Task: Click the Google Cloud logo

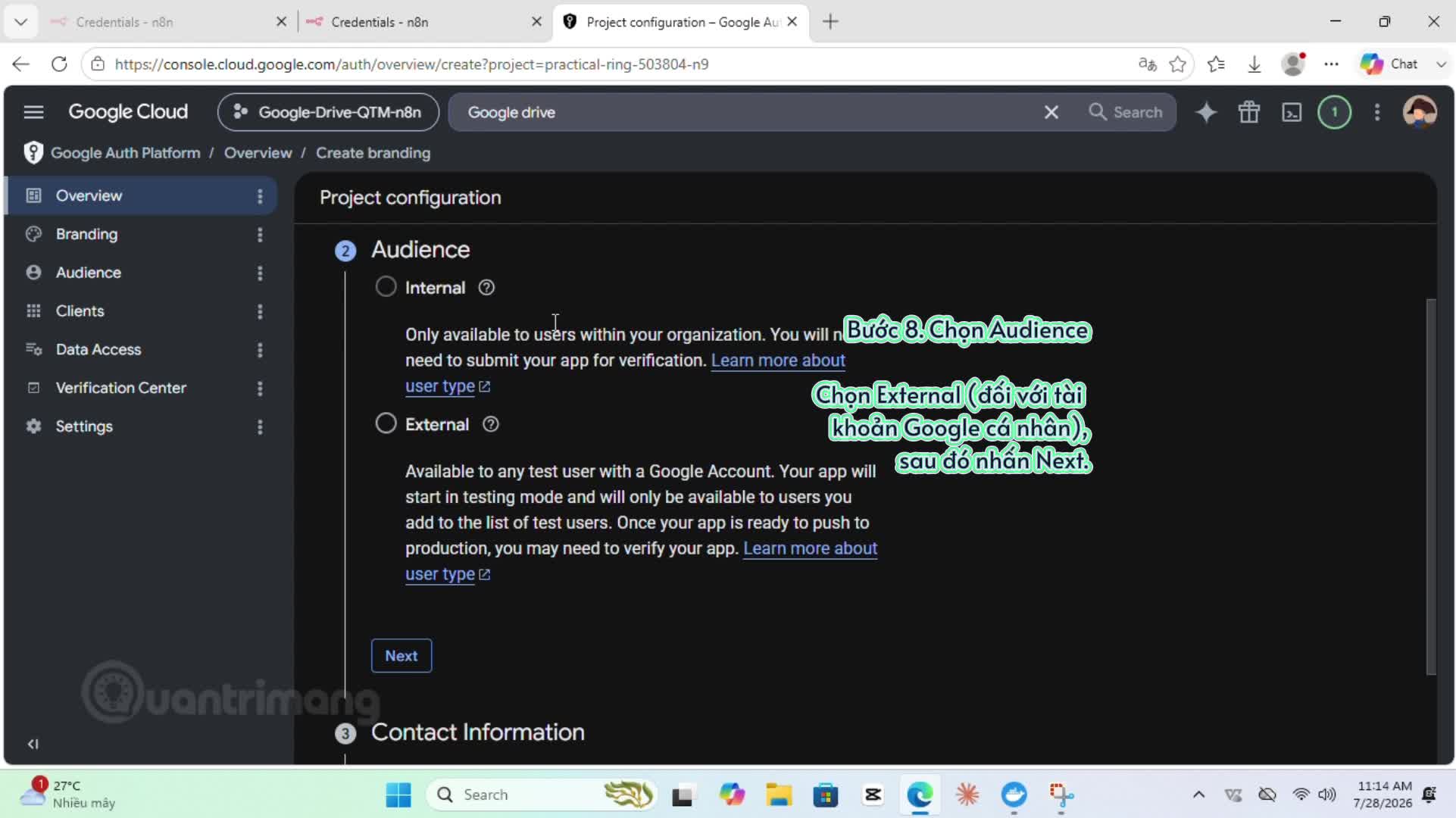Action: tap(128, 112)
